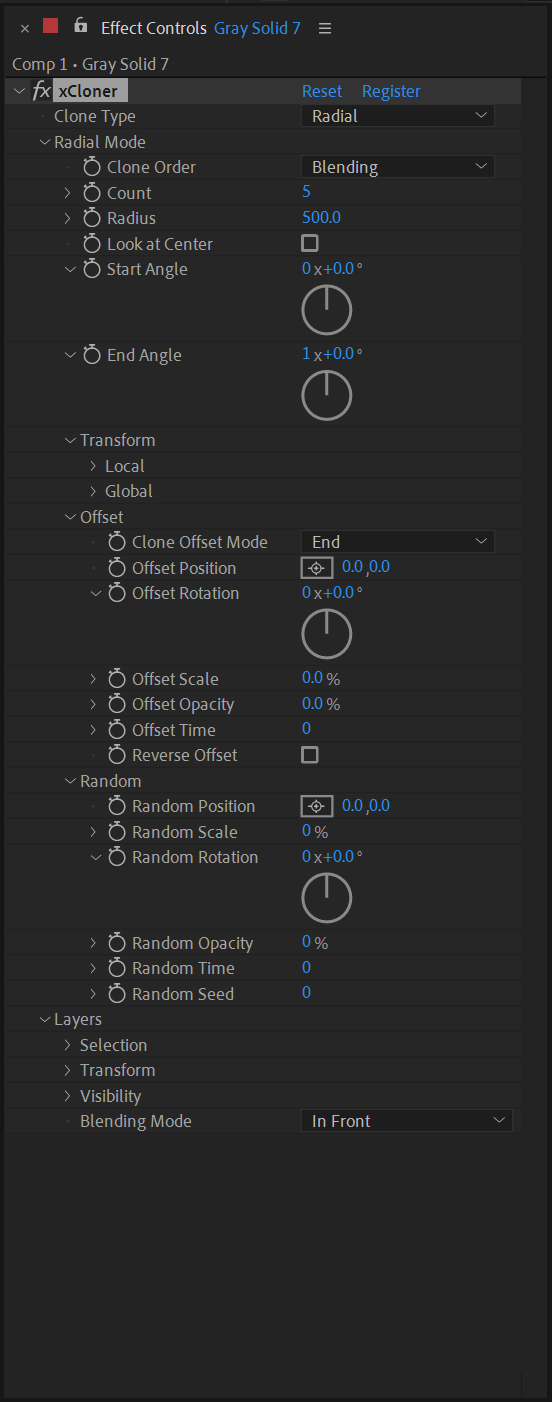Open the Clone Type dropdown
The height and width of the screenshot is (1402, 552).
(x=398, y=116)
